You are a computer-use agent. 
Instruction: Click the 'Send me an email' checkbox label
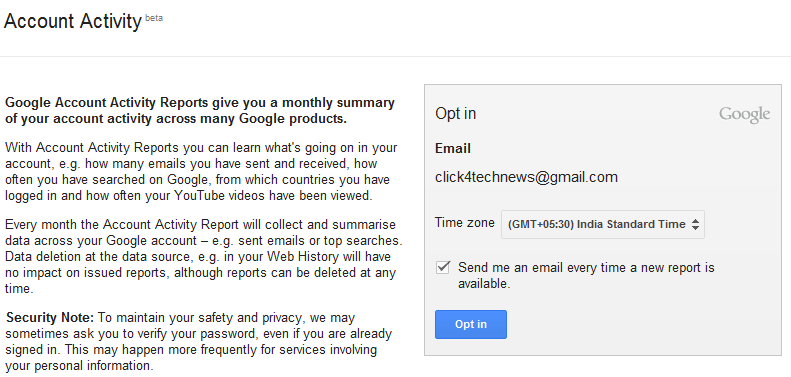(x=586, y=275)
